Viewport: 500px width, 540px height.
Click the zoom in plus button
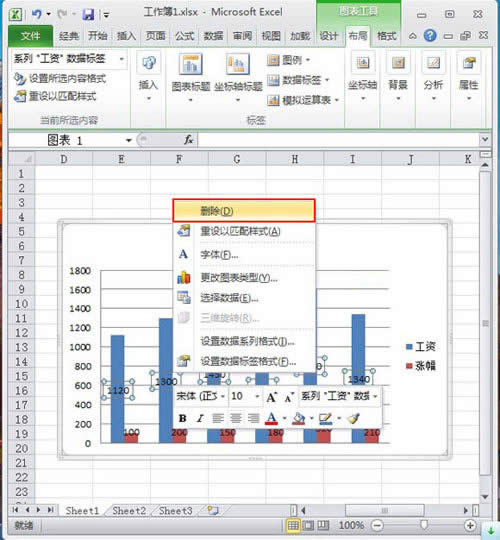470,526
